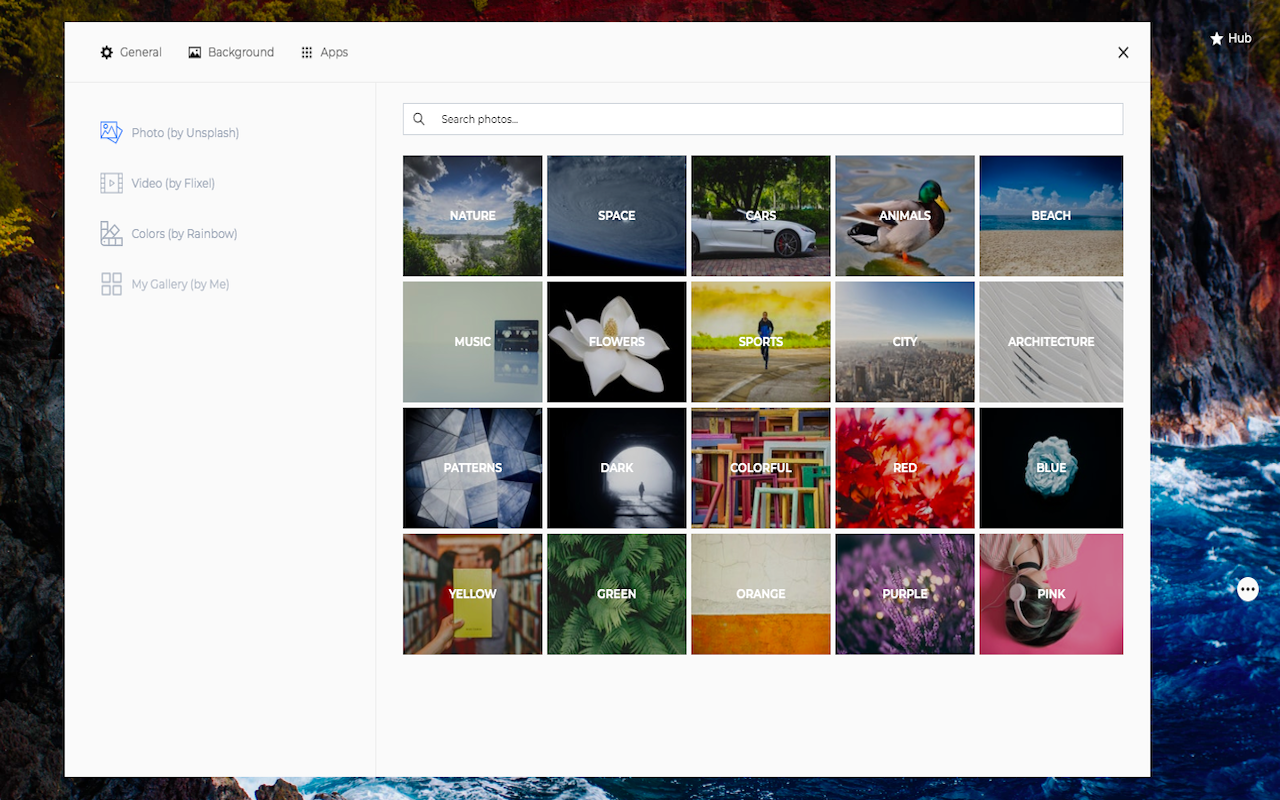Switch to the Background tab

[x=231, y=52]
